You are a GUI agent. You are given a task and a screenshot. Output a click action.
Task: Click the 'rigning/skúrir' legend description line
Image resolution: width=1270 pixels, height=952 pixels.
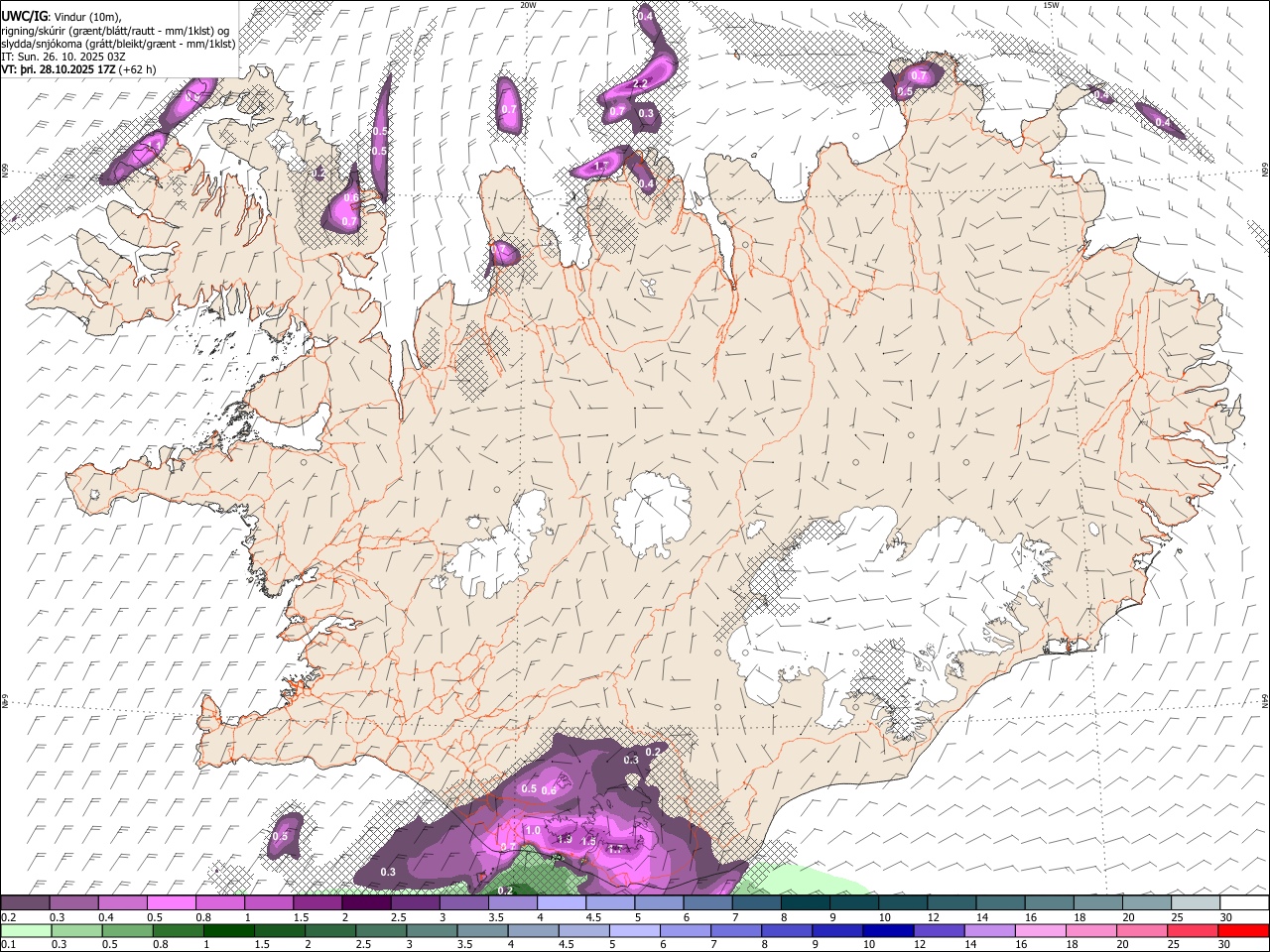115,31
